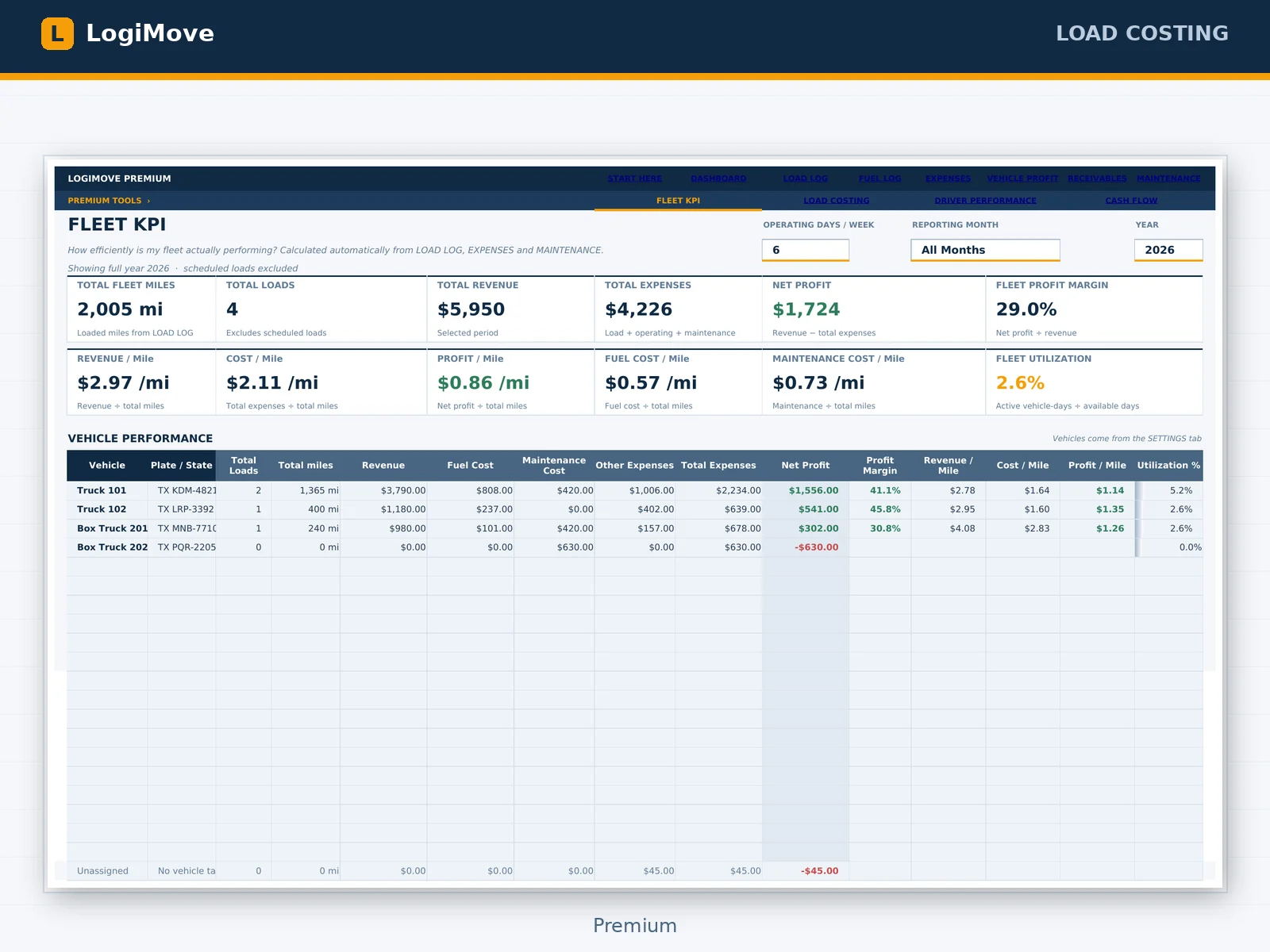Select Box Truck 202 net profit -$630.00
This screenshot has height=952, width=1270.
pyautogui.click(x=816, y=547)
